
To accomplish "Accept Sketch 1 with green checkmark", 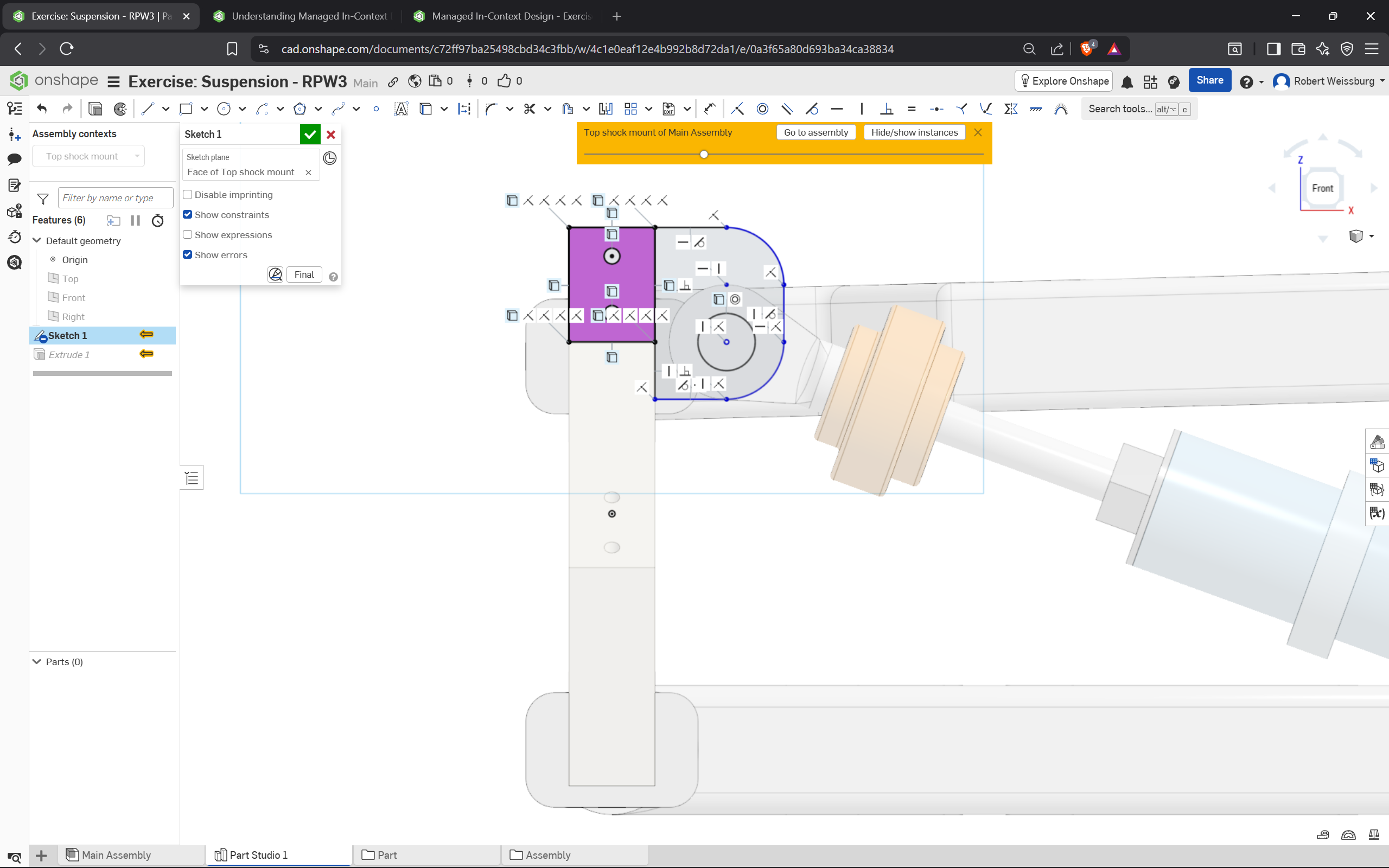I will point(310,135).
